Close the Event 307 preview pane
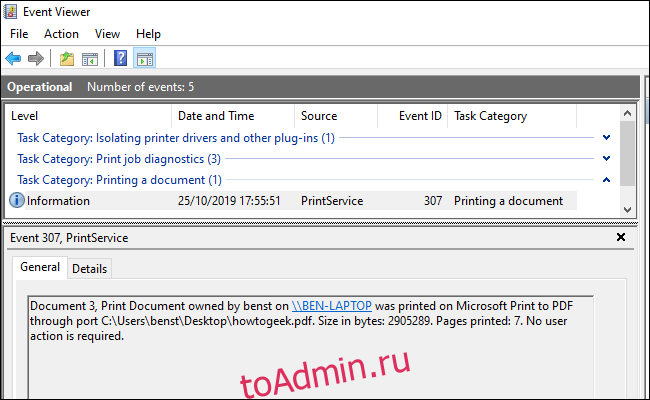The width and height of the screenshot is (650, 400). point(620,238)
